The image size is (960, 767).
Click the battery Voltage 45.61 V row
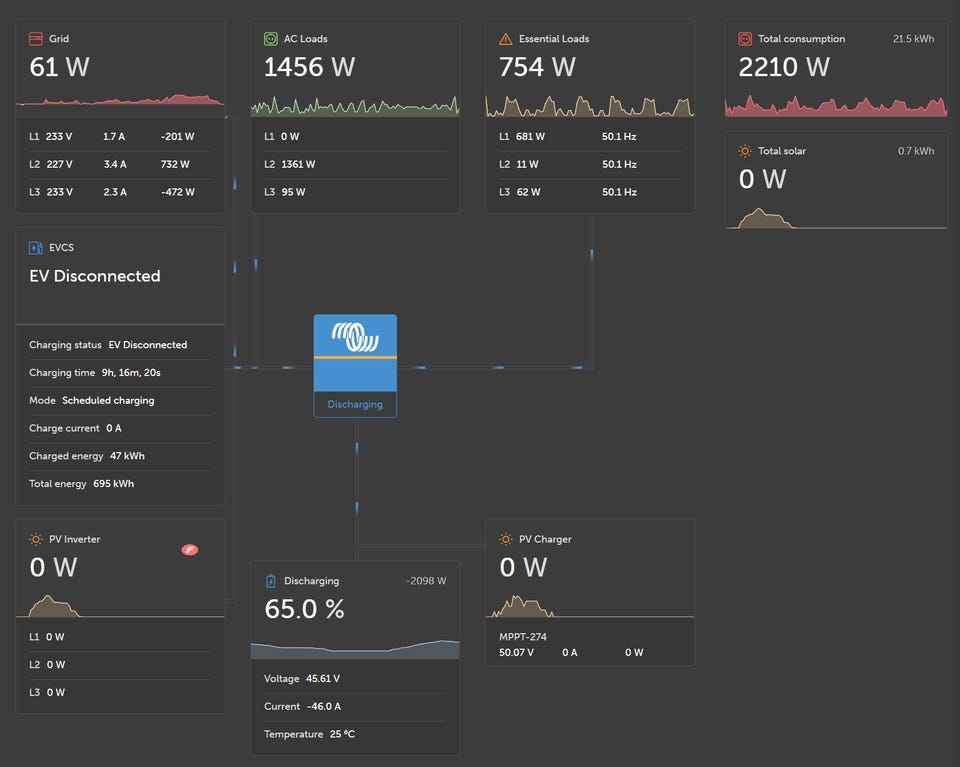pyautogui.click(x=355, y=678)
